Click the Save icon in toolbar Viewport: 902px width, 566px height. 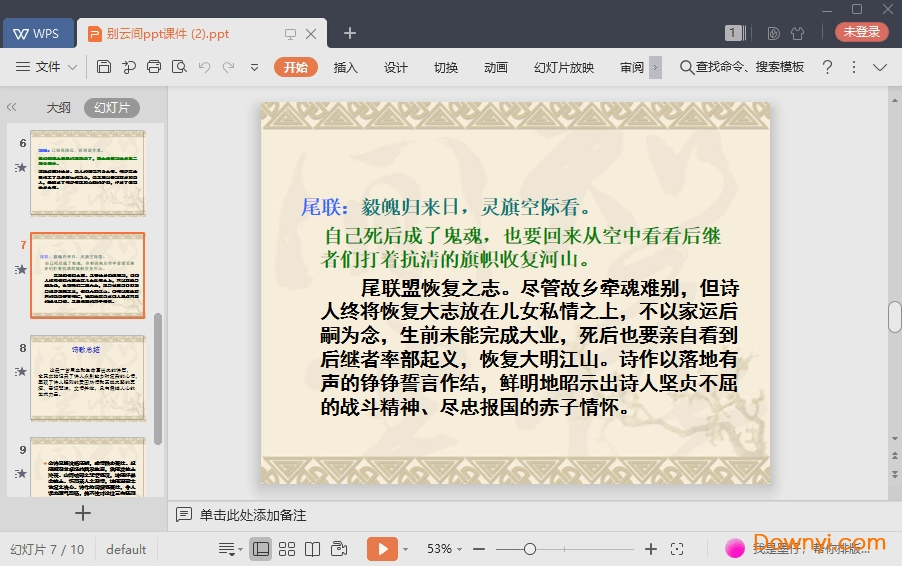coord(104,67)
